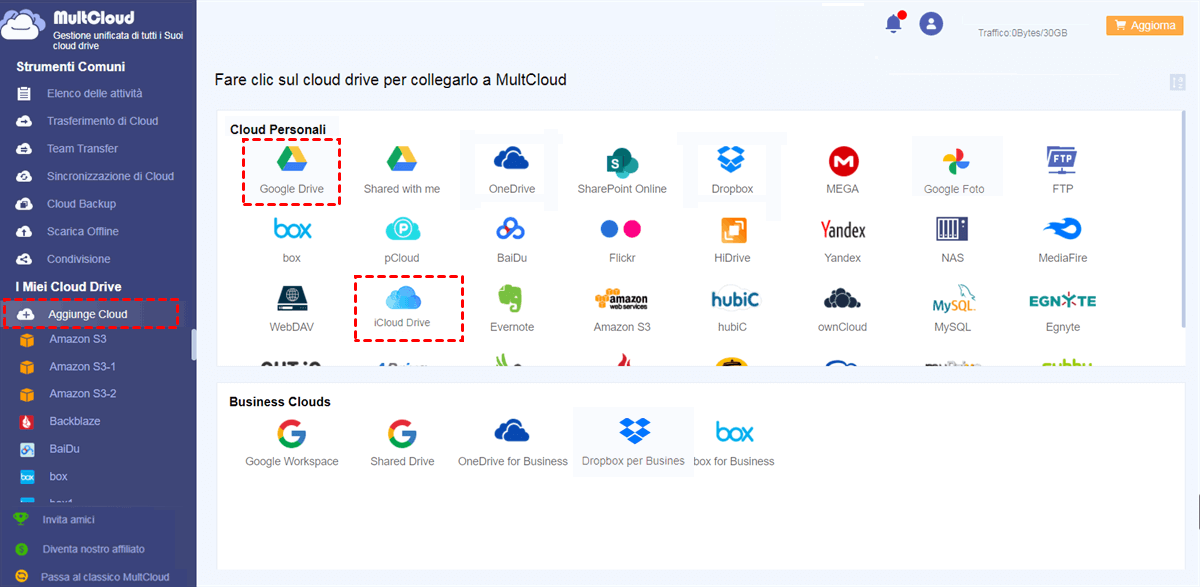Open Amazon S3-2 drive
Image resolution: width=1200 pixels, height=587 pixels.
pos(83,394)
